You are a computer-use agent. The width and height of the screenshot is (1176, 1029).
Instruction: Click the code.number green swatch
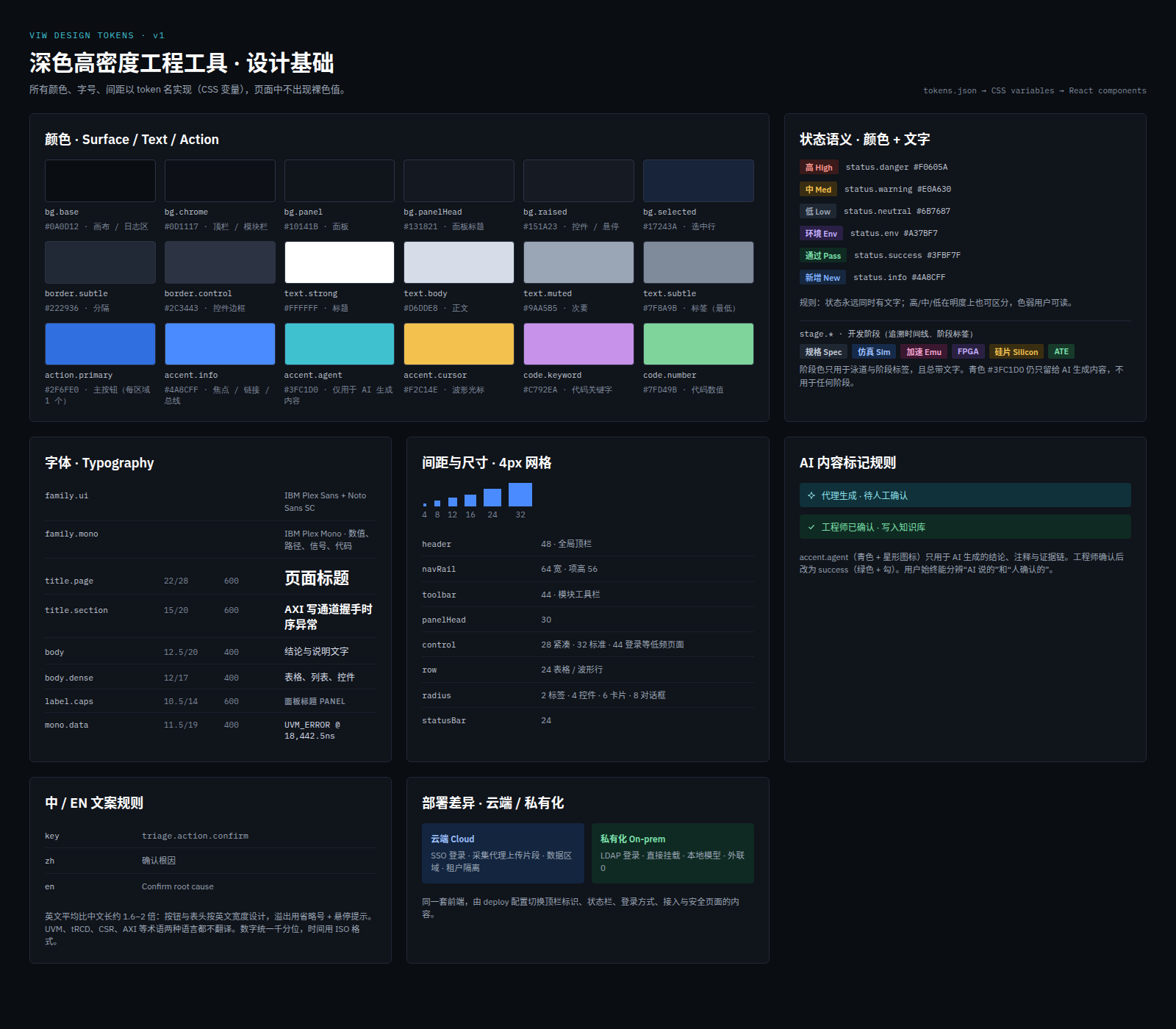tap(698, 344)
